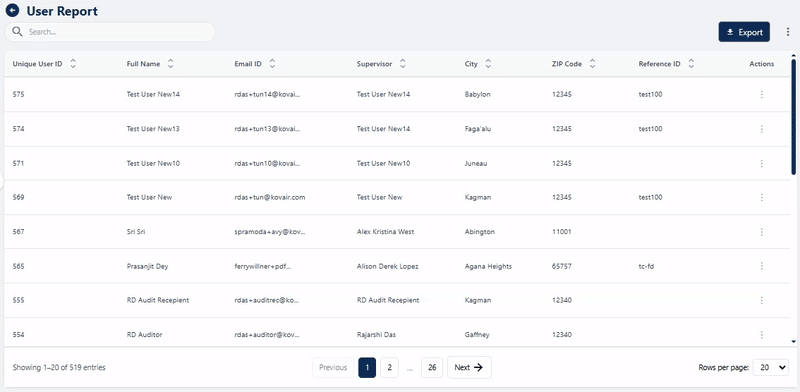Open the Rows per page dropdown
Image resolution: width=800 pixels, height=392 pixels.
tap(770, 368)
